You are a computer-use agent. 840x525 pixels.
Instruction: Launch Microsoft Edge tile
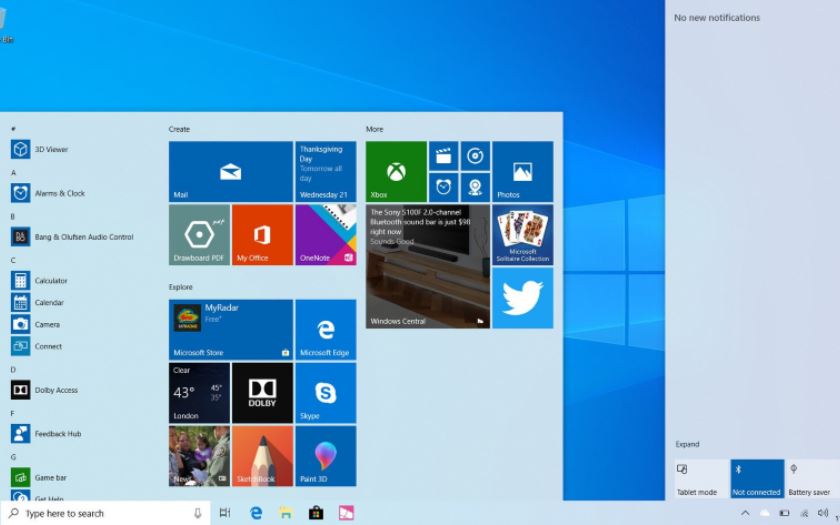326,329
